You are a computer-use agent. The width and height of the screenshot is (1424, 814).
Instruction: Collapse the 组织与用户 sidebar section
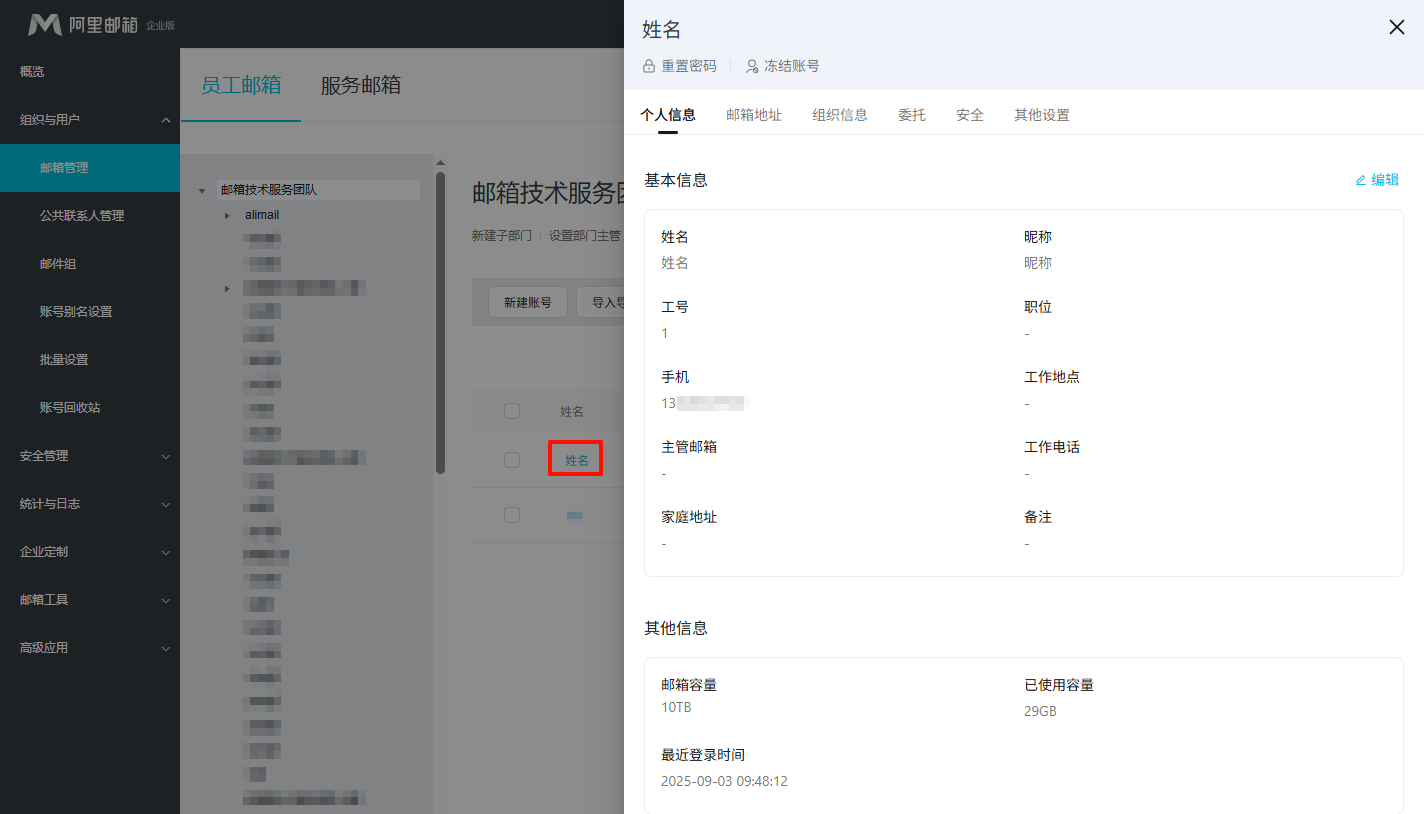[x=166, y=120]
